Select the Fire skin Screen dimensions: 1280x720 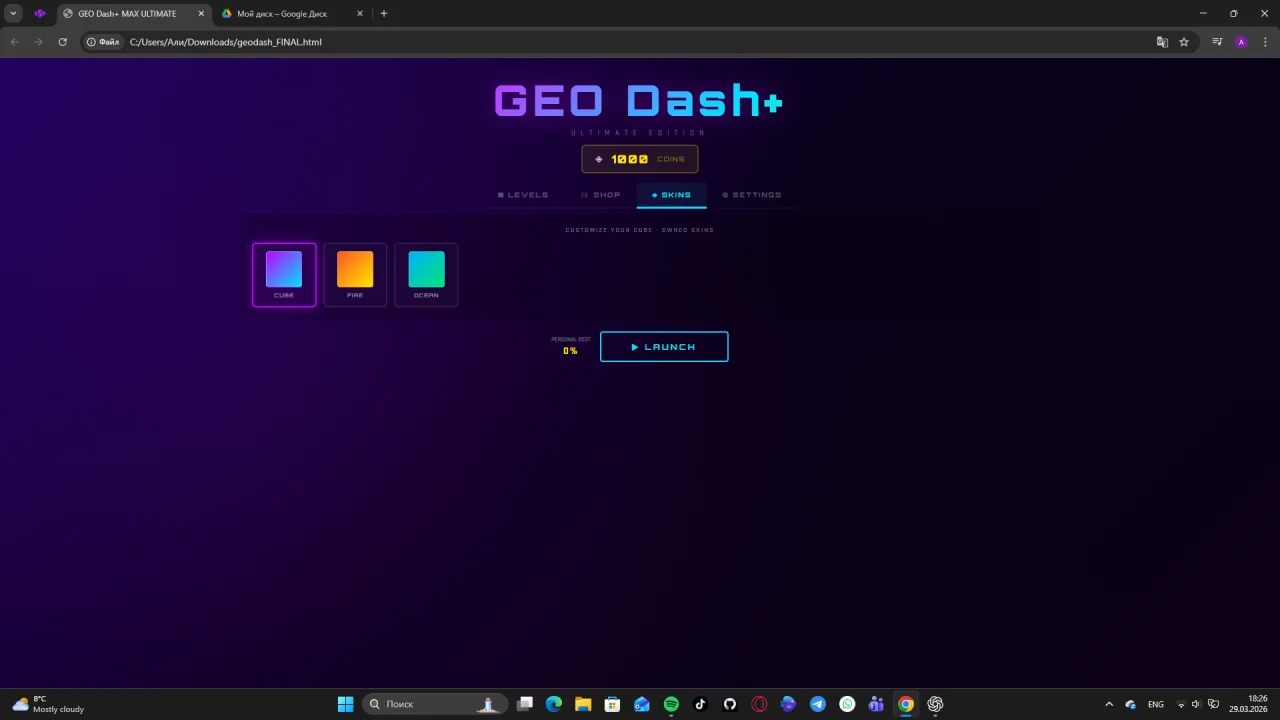355,275
